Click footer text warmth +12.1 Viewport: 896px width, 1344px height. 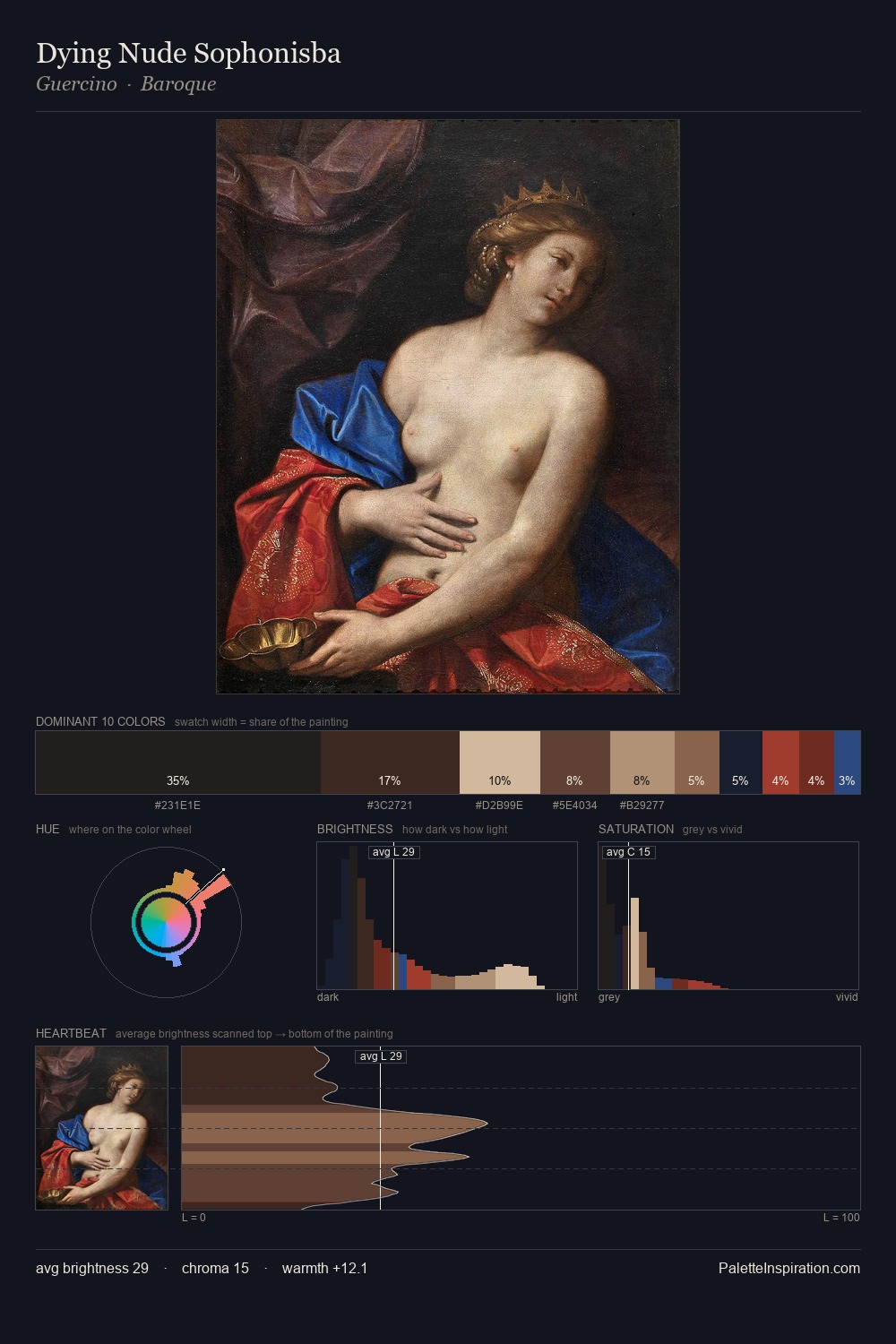pyautogui.click(x=325, y=1268)
